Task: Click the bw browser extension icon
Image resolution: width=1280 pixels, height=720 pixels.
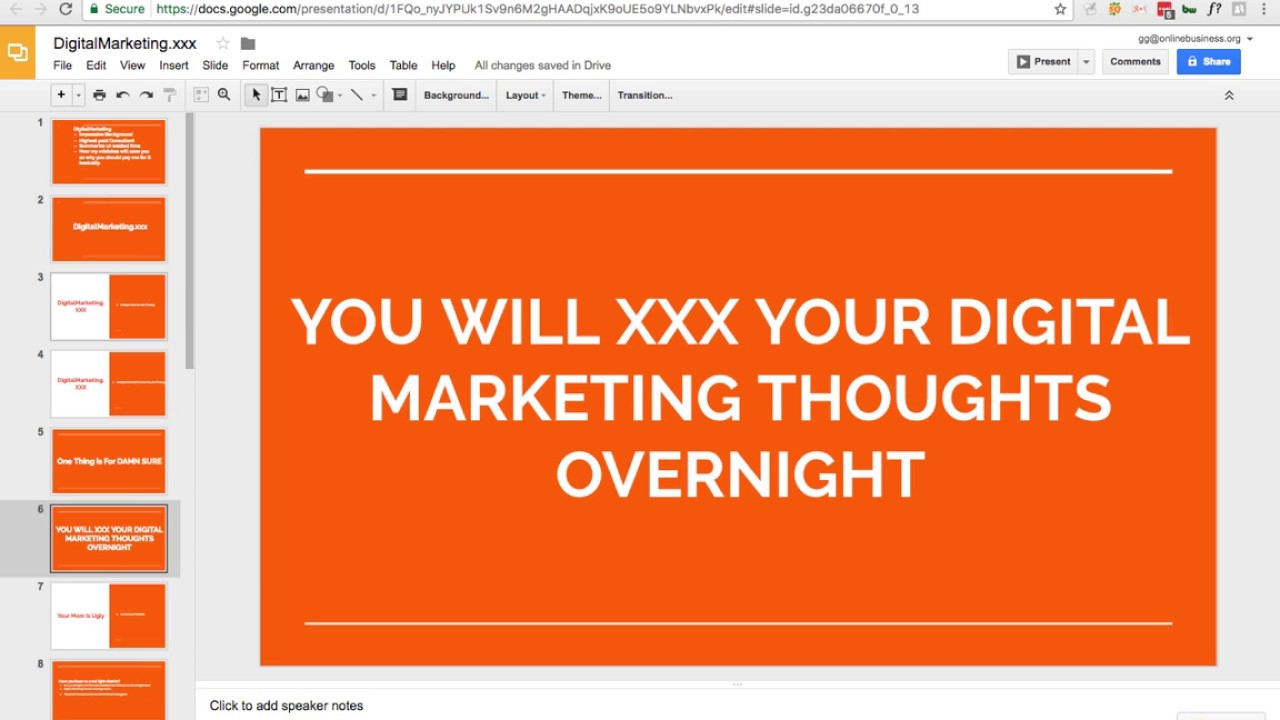Action: point(1189,9)
